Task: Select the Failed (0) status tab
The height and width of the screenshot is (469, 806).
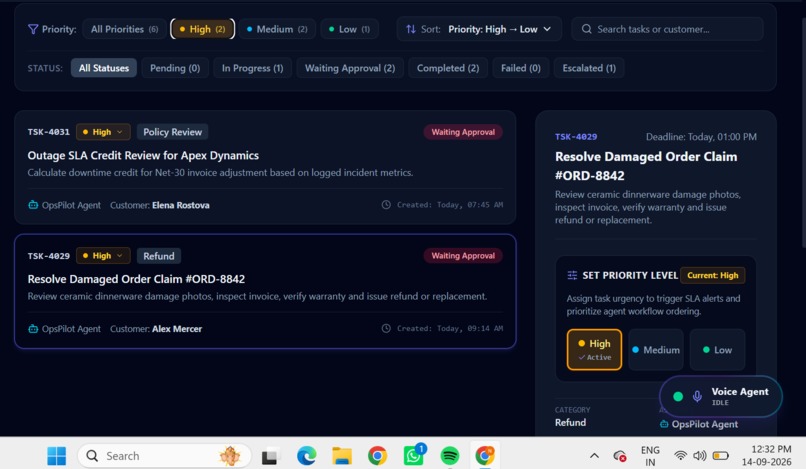Action: pyautogui.click(x=521, y=68)
